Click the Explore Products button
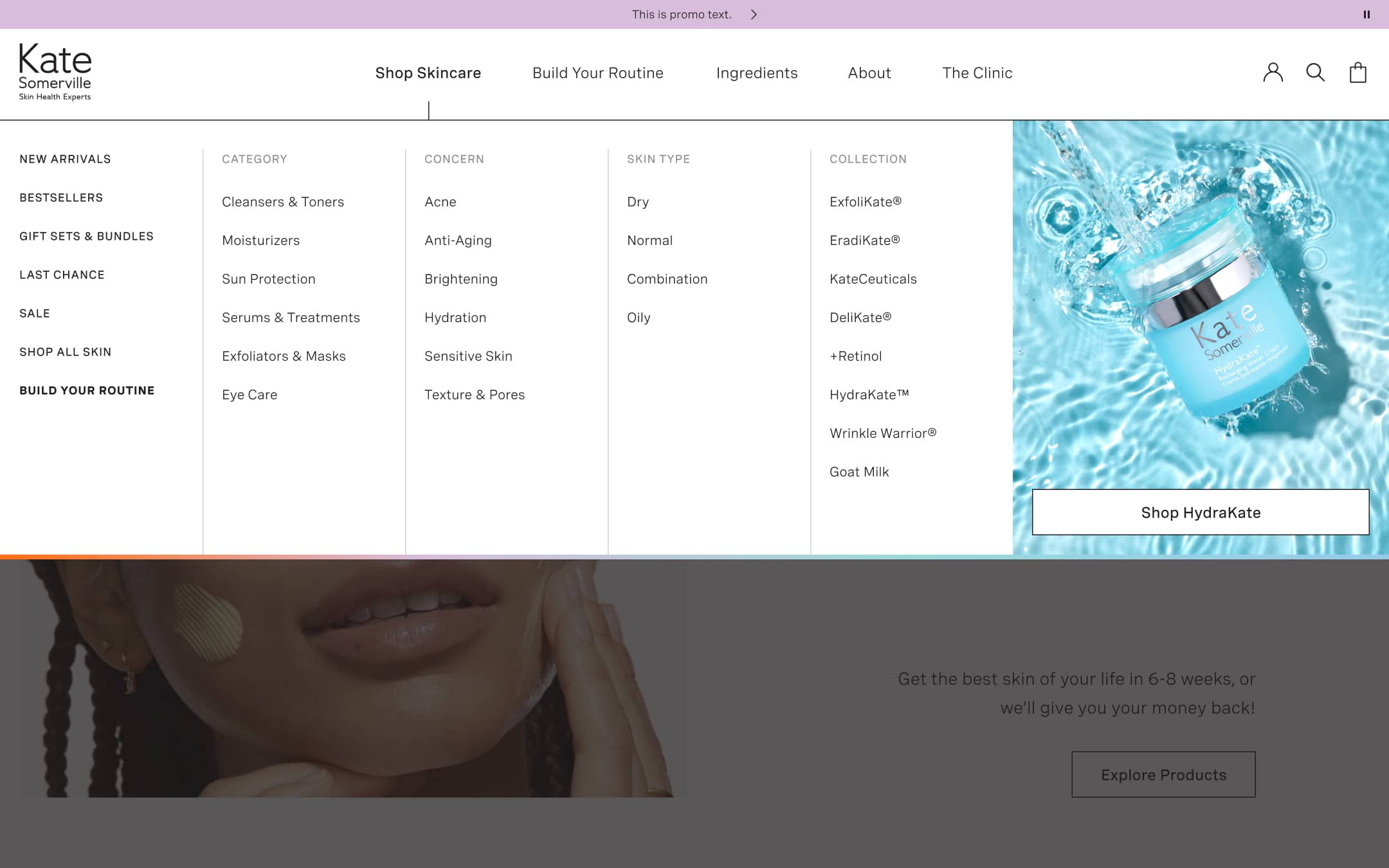This screenshot has width=1389, height=868. [x=1163, y=775]
